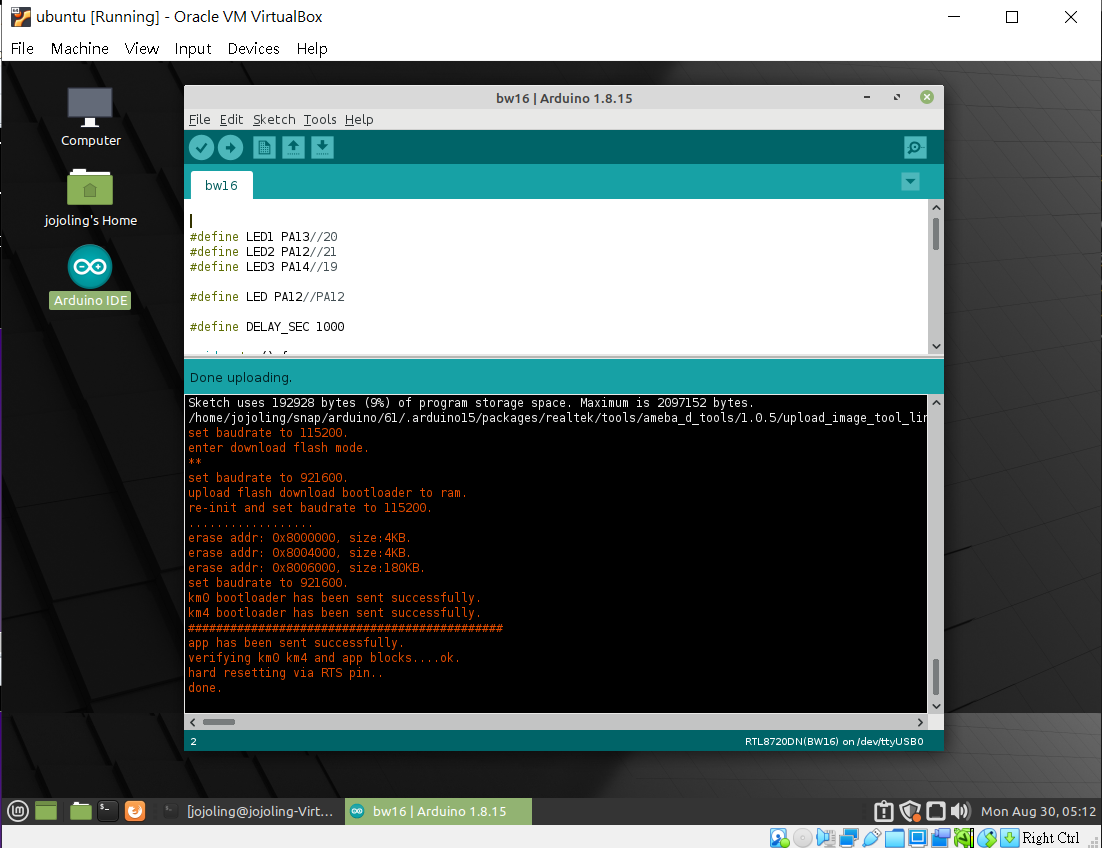Click console horizontal scrollbar right arrow
The image size is (1102, 848).
pos(920,722)
